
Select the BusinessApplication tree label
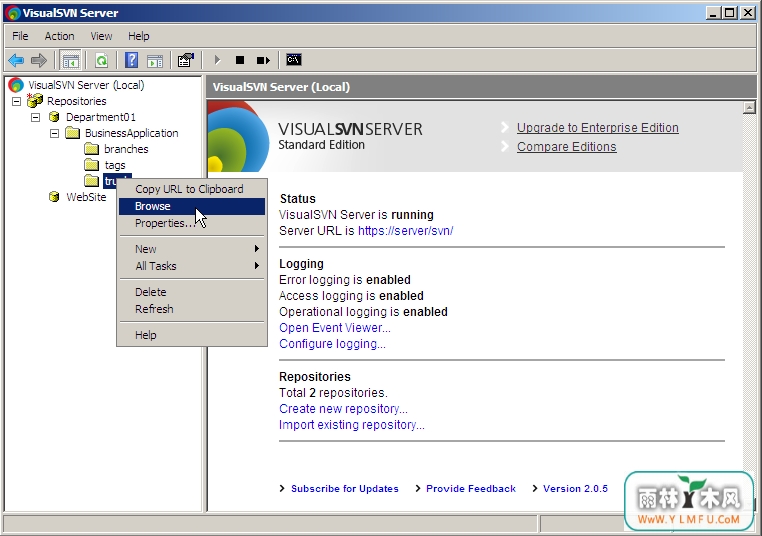tap(132, 133)
